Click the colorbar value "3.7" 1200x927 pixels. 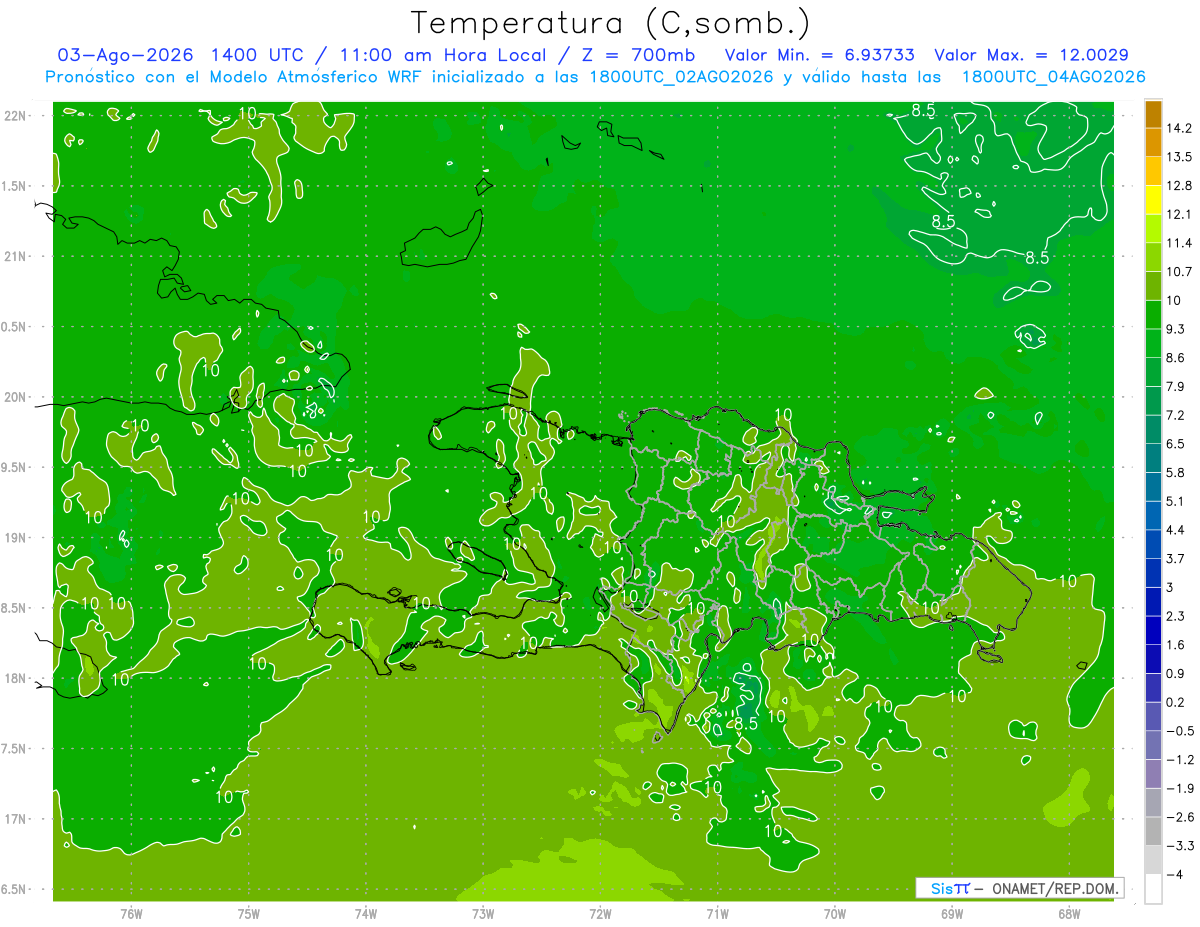coord(1176,558)
